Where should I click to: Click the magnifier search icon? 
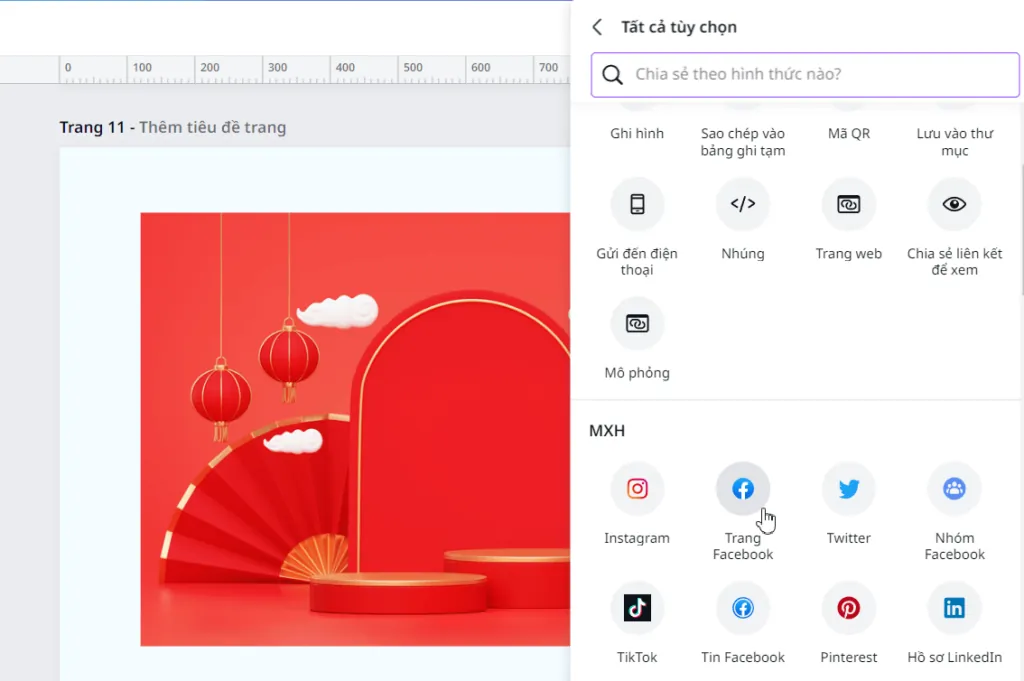[613, 74]
